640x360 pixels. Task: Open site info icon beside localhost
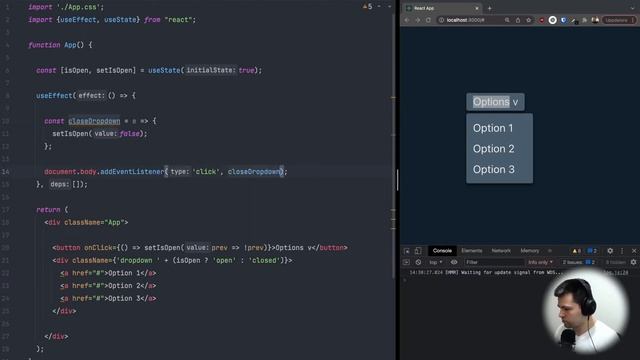pyautogui.click(x=441, y=20)
